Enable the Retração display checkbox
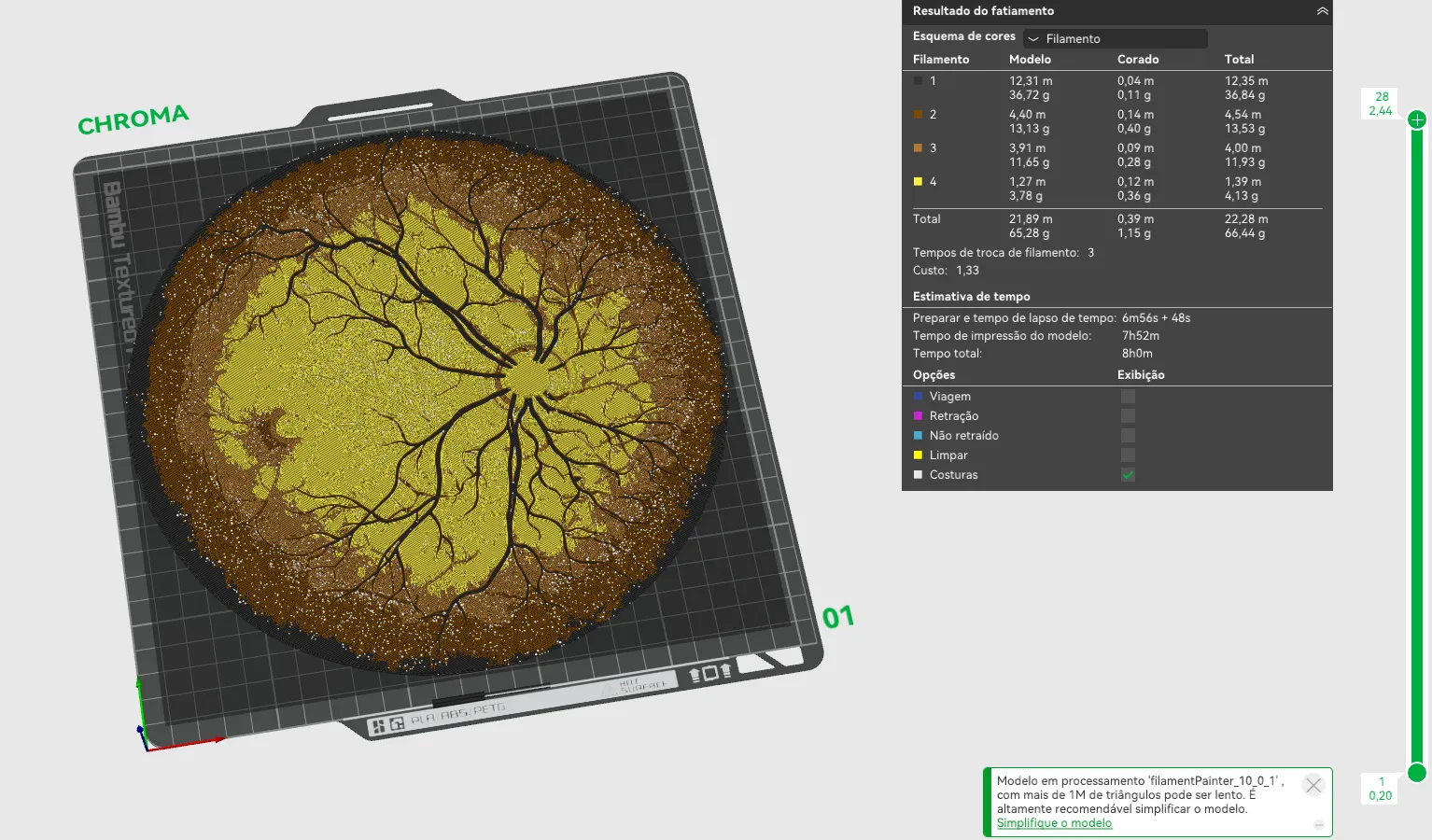The height and width of the screenshot is (840, 1432). pos(1128,416)
